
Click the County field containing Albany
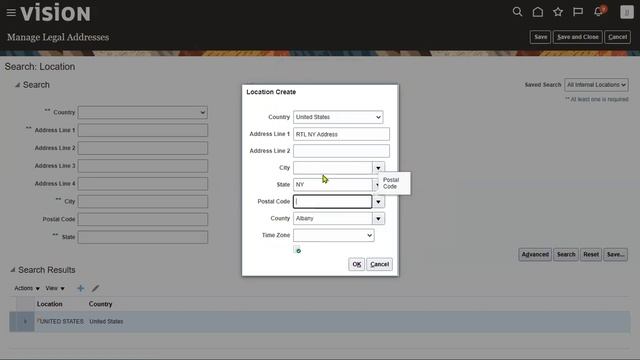pyautogui.click(x=332, y=219)
